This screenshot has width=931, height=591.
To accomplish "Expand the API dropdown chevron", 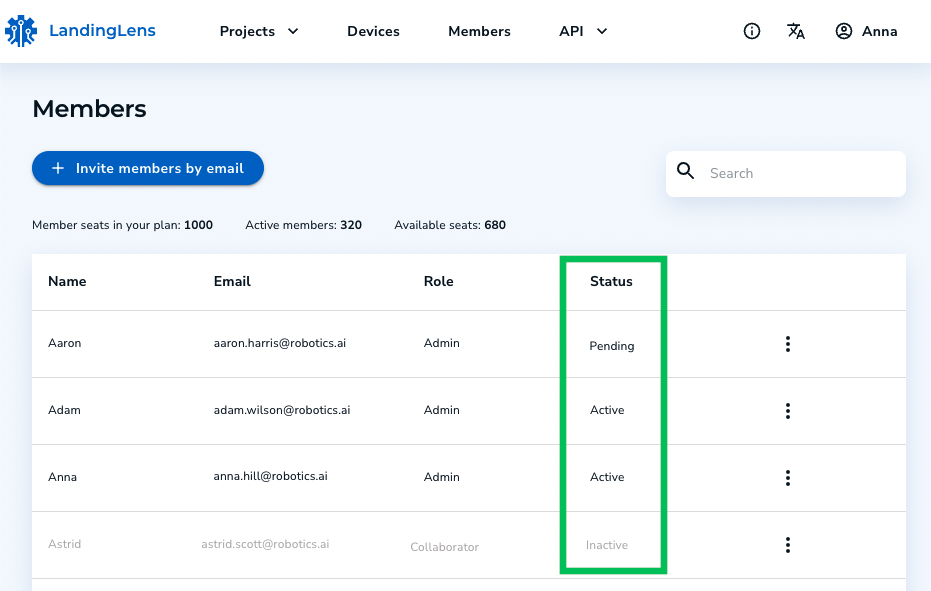I will [602, 31].
